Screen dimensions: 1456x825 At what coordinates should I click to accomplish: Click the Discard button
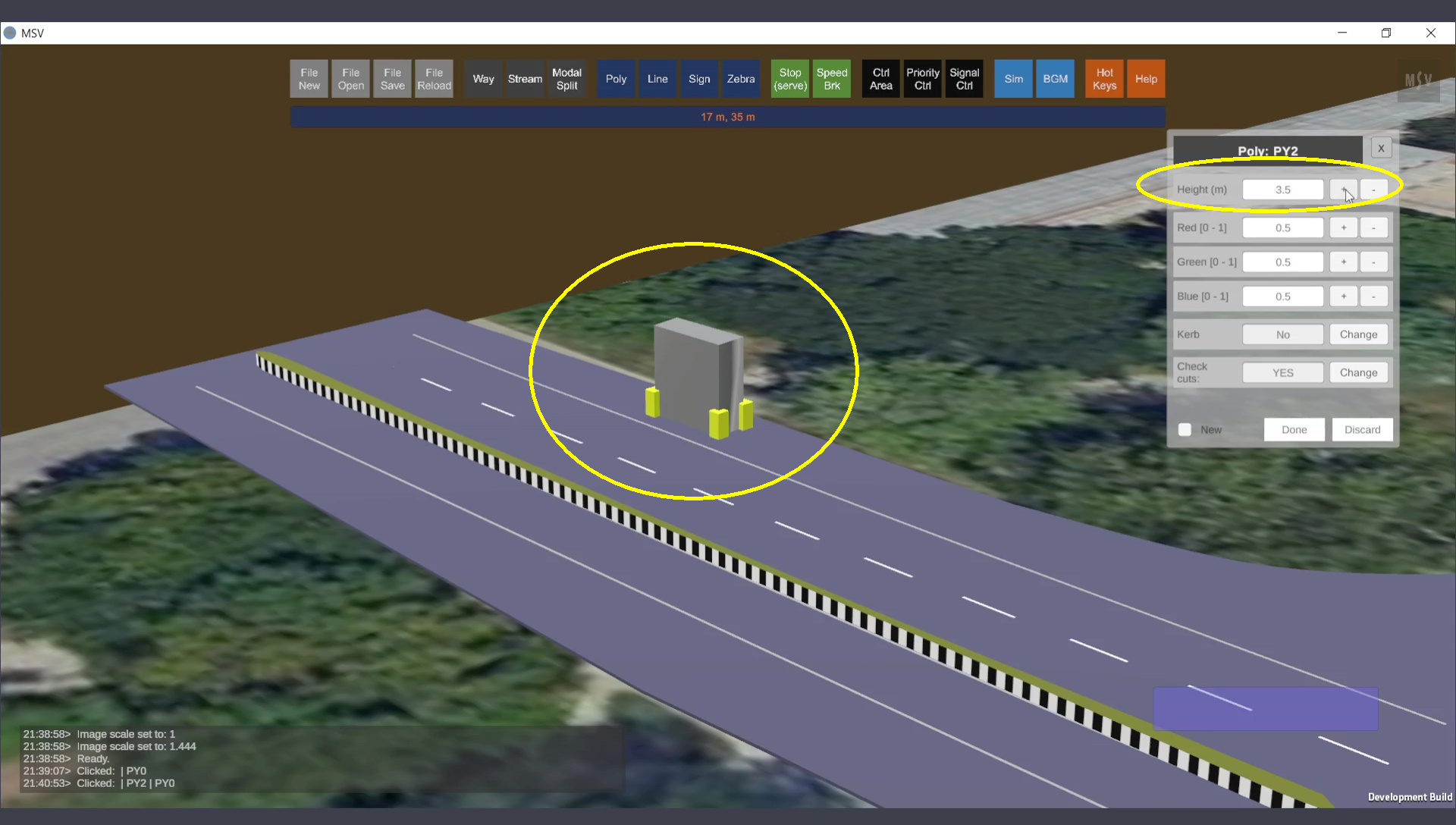click(1362, 430)
